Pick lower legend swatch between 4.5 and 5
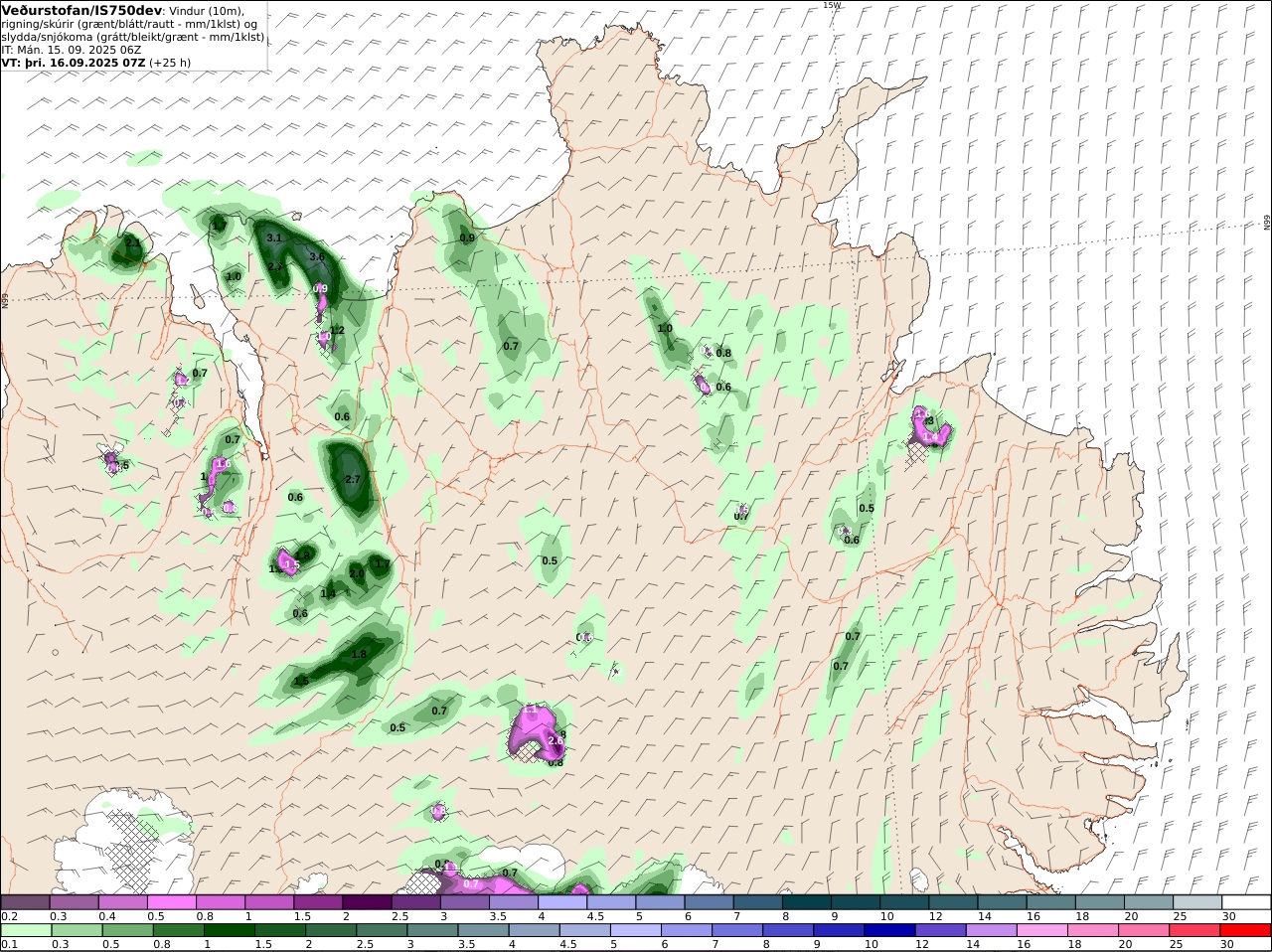 [586, 930]
